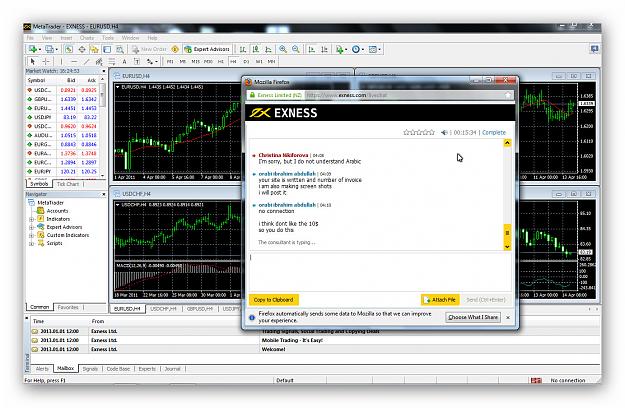
Task: Select the W1 timeframe button
Action: [259, 61]
